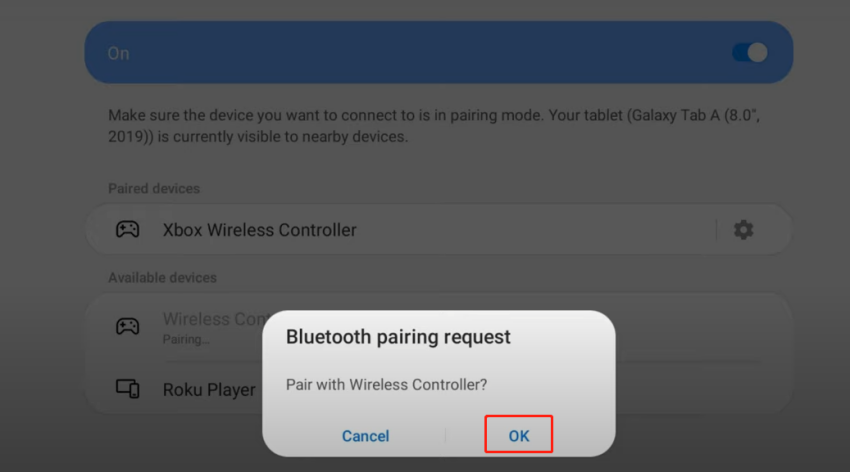850x472 pixels.
Task: Select the Roku Player device name
Action: click(209, 390)
